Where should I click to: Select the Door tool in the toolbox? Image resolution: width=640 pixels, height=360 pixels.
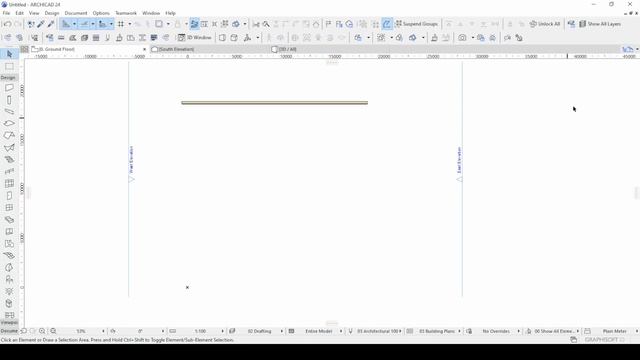click(x=9, y=196)
